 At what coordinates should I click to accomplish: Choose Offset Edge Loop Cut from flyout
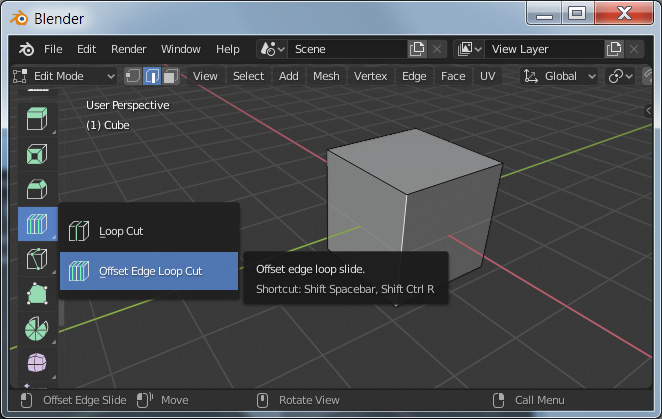[x=149, y=271]
